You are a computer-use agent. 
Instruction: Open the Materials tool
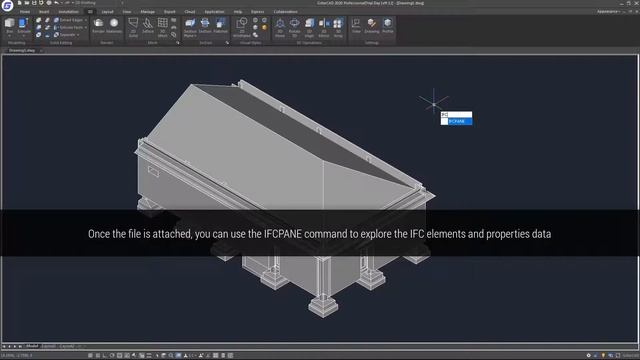(114, 26)
